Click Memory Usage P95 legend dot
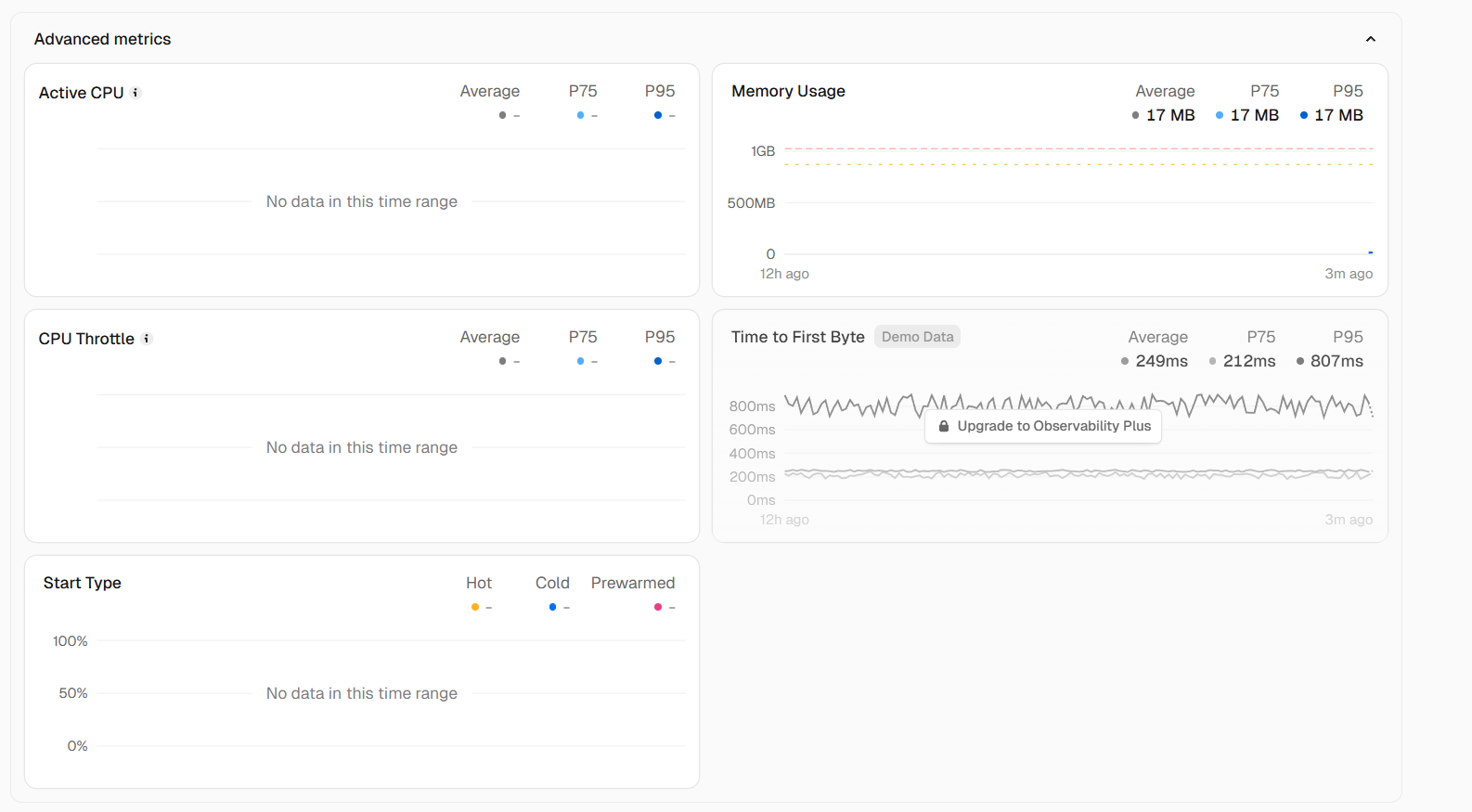The image size is (1472, 812). click(x=1304, y=115)
